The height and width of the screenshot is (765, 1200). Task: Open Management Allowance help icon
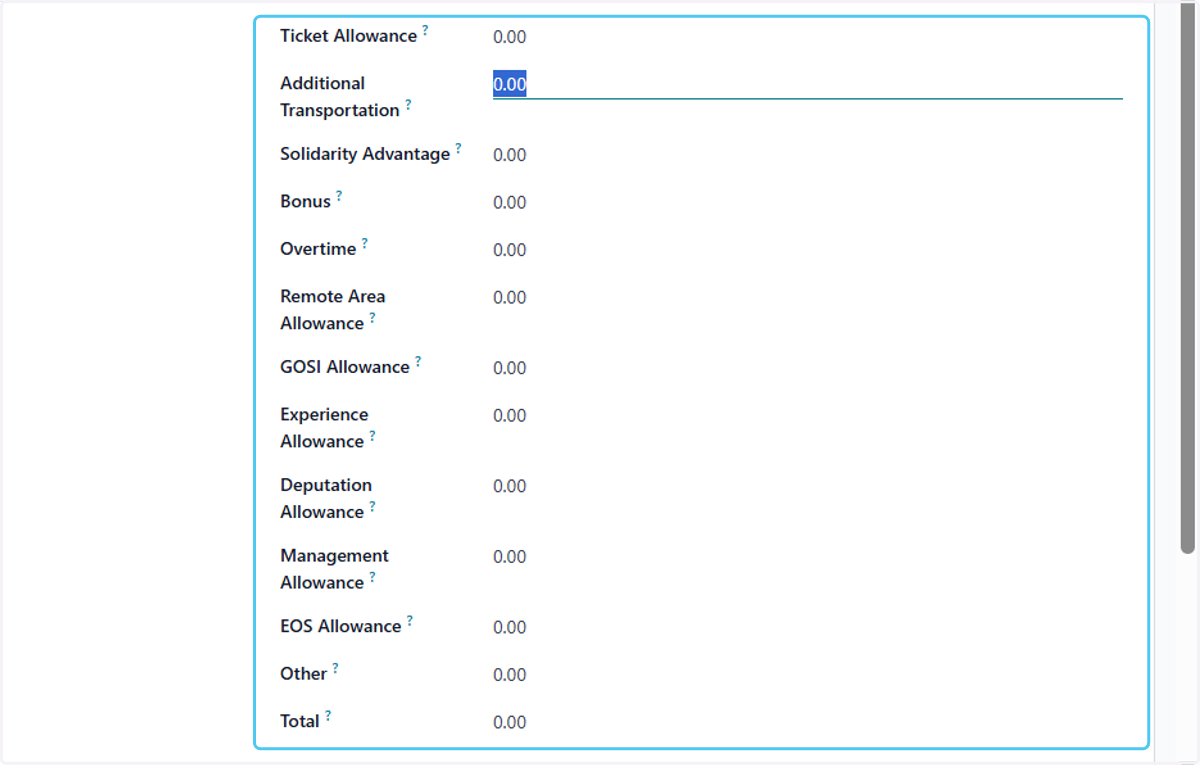tap(372, 577)
